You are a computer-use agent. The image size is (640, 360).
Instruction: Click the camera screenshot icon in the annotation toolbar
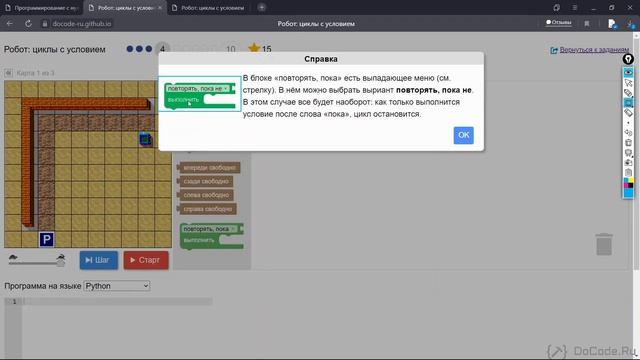[x=629, y=162]
